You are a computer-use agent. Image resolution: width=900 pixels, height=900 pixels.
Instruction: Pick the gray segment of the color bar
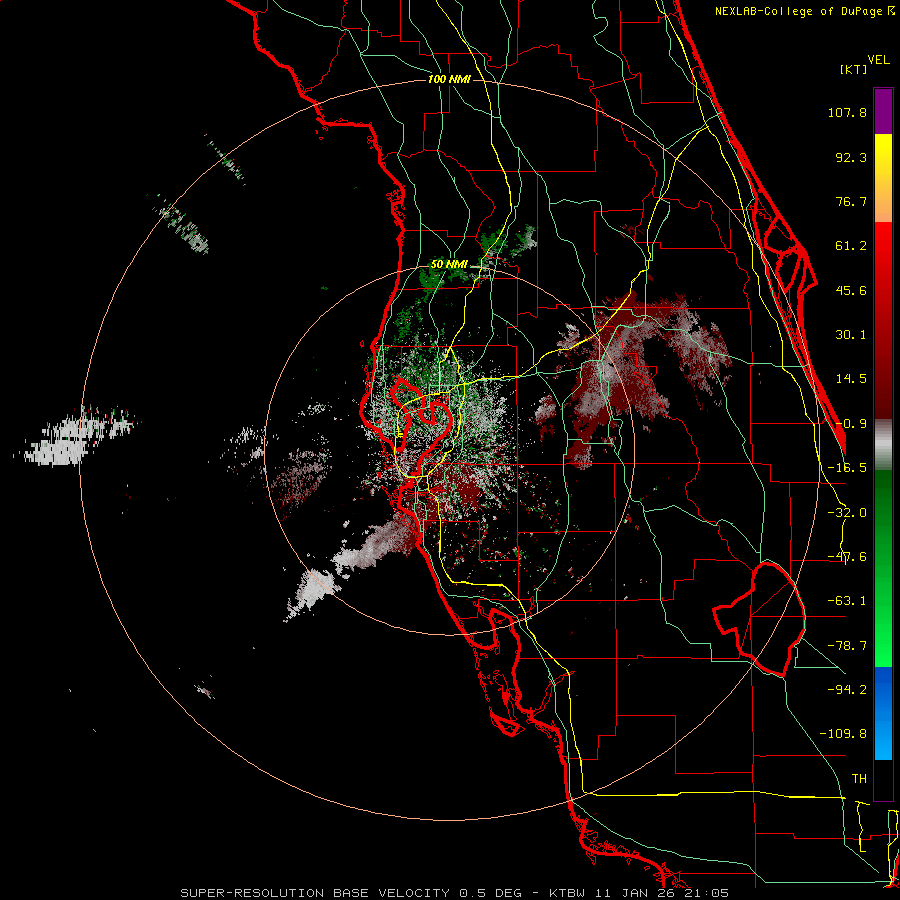[x=883, y=445]
